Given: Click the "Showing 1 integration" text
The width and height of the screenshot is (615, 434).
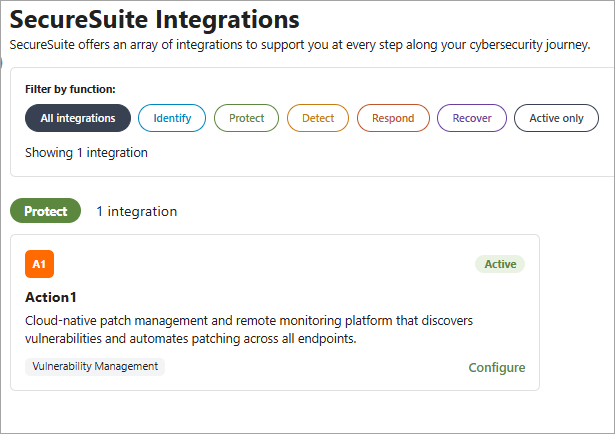Looking at the screenshot, I should [86, 153].
